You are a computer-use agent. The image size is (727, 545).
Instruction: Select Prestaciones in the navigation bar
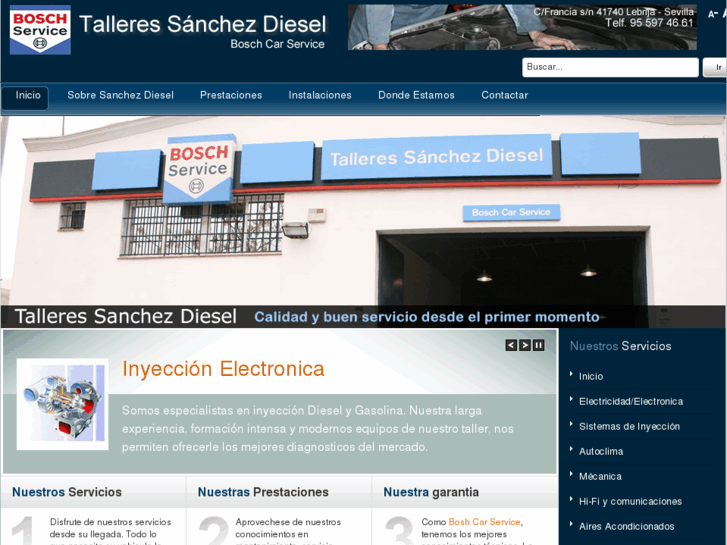click(231, 95)
